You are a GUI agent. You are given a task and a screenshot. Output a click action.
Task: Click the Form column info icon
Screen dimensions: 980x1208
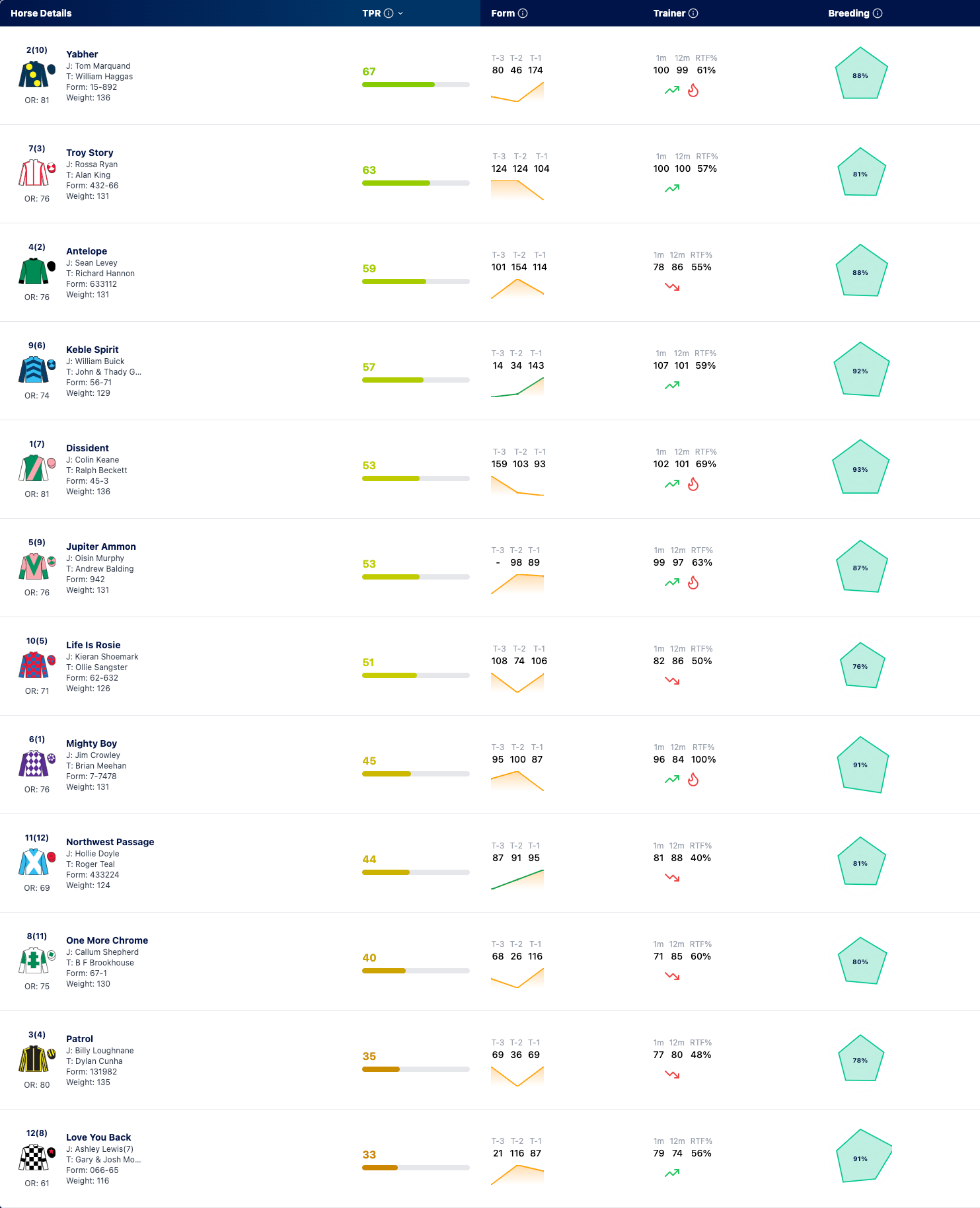point(523,13)
